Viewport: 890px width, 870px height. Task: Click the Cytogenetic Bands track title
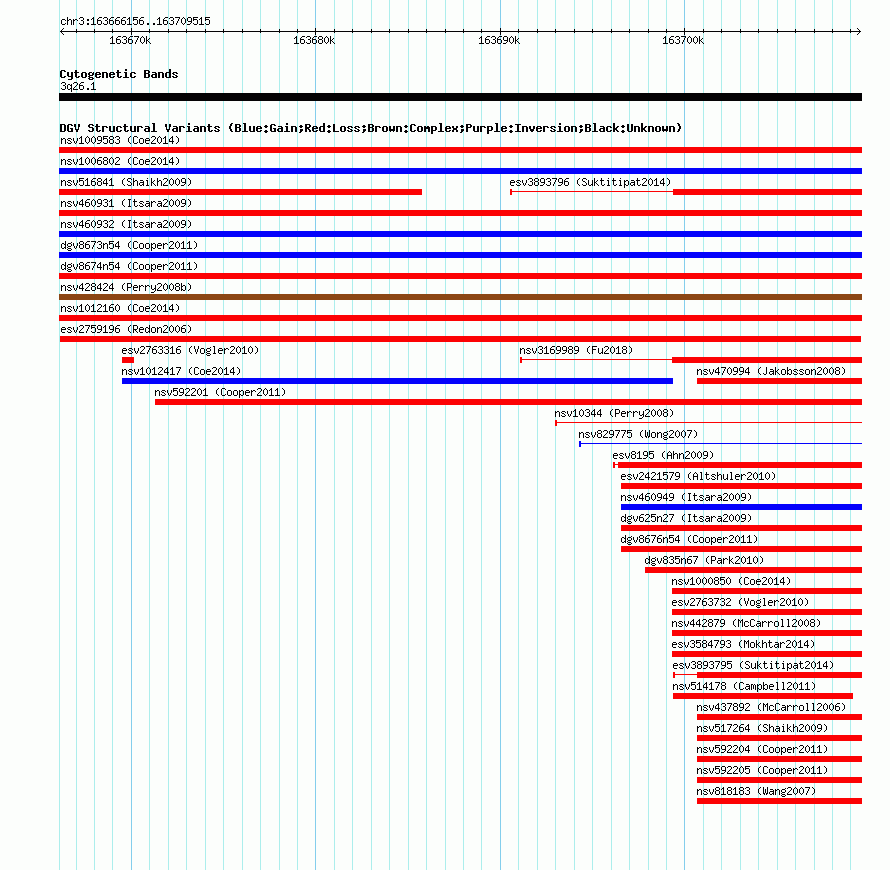pyautogui.click(x=119, y=74)
